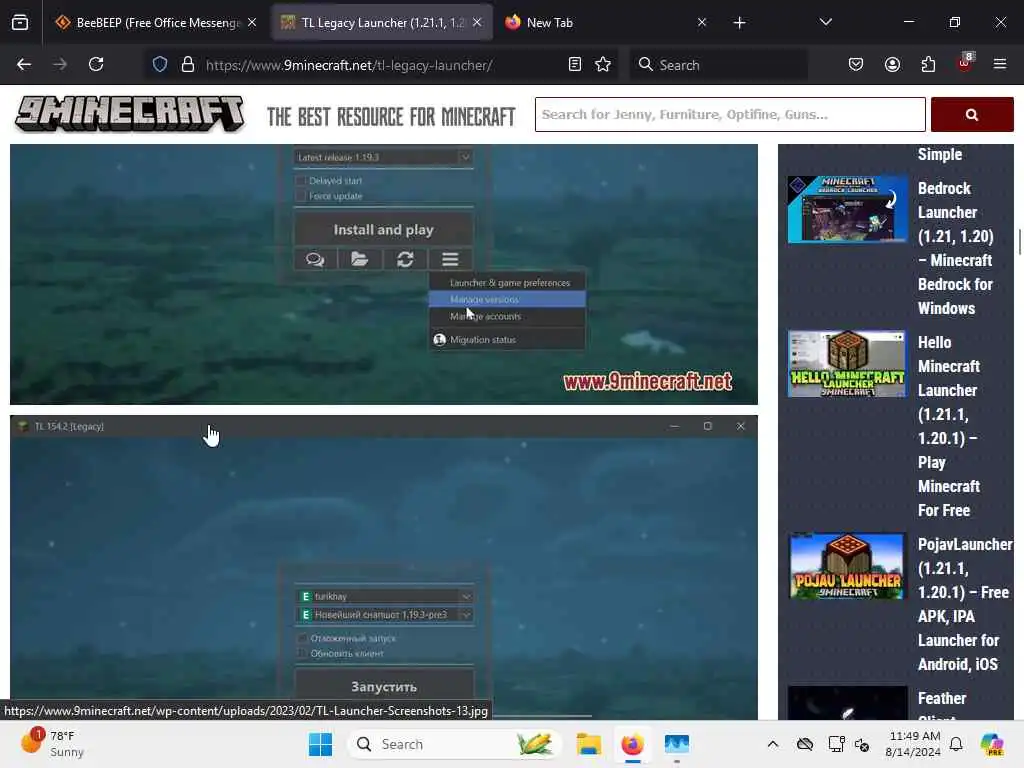Close the BeeBEEP tab
Image resolution: width=1024 pixels, height=768 pixels.
coord(252,22)
